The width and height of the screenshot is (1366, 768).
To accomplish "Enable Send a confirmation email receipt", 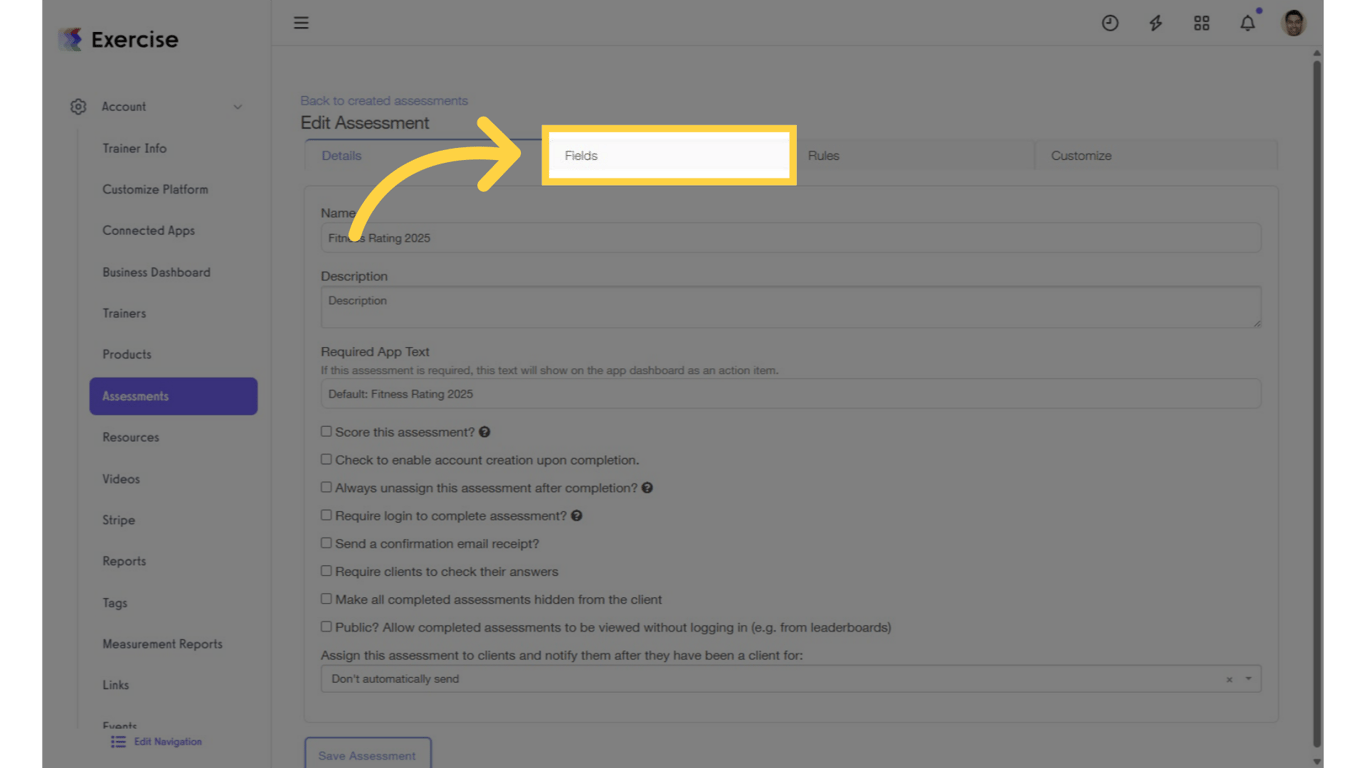I will (326, 543).
